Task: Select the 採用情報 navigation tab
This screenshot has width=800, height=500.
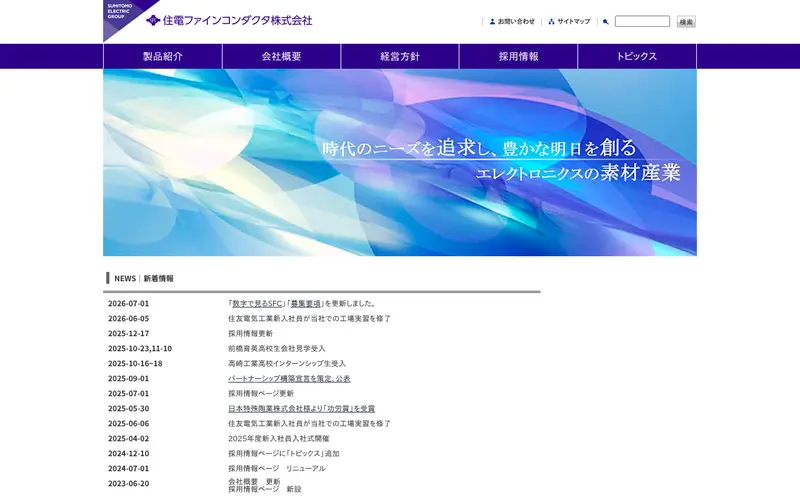Action: (x=518, y=56)
